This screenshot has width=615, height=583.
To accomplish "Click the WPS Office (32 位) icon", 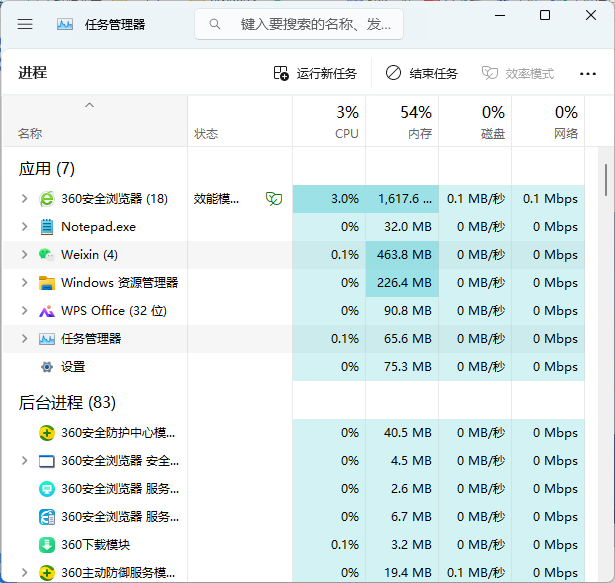I will 47,311.
